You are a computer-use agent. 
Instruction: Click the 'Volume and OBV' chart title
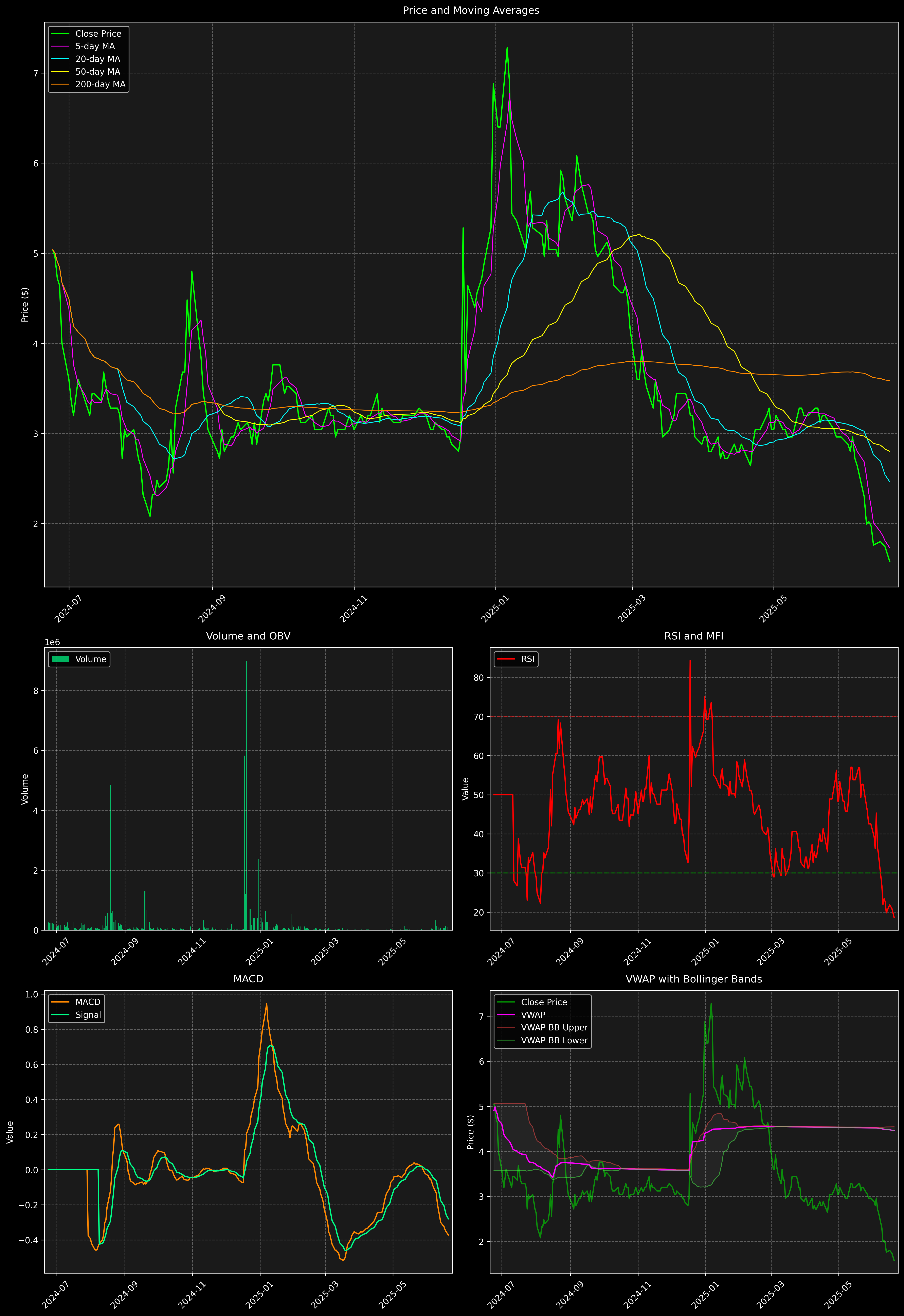(x=248, y=636)
